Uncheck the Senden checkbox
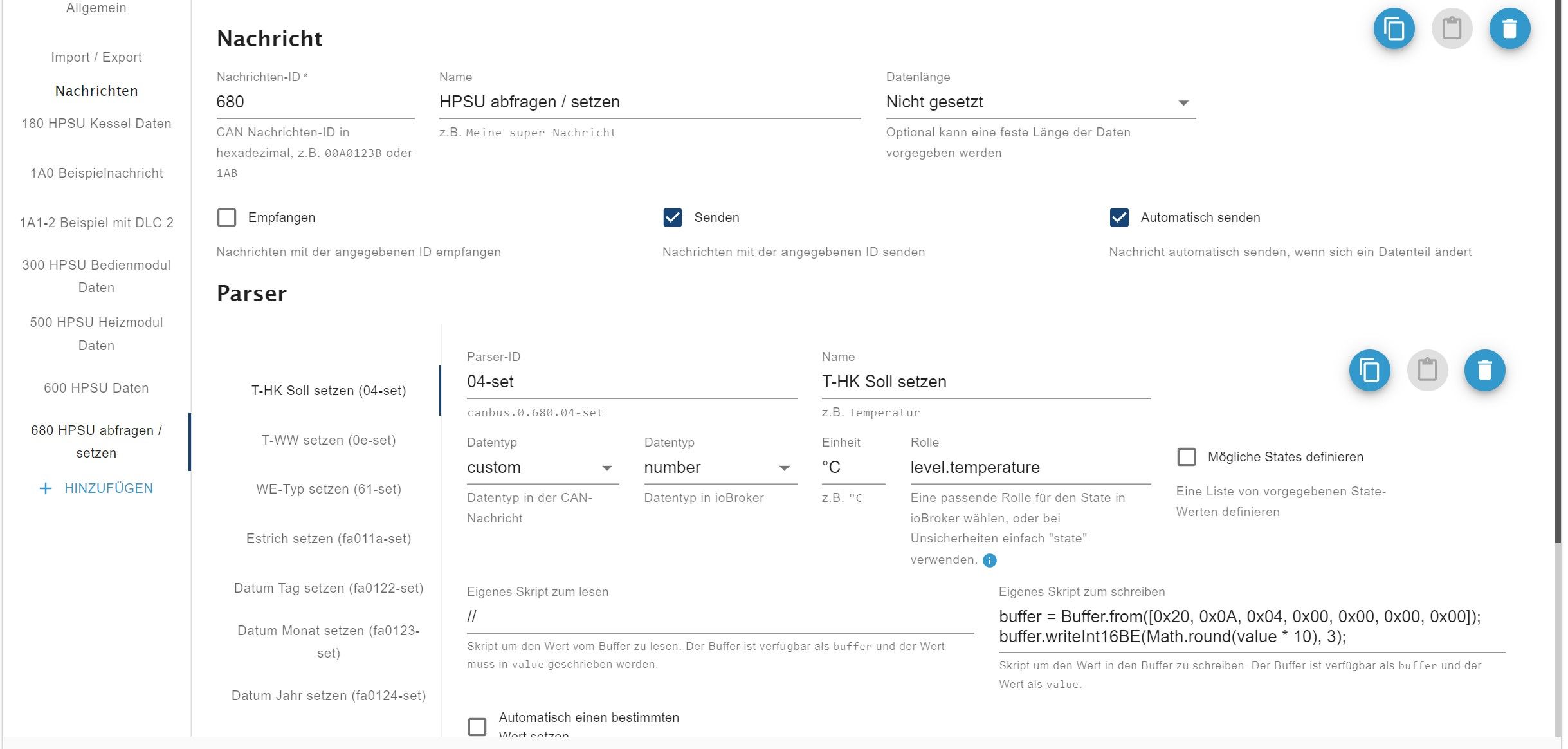1568x749 pixels. click(673, 217)
